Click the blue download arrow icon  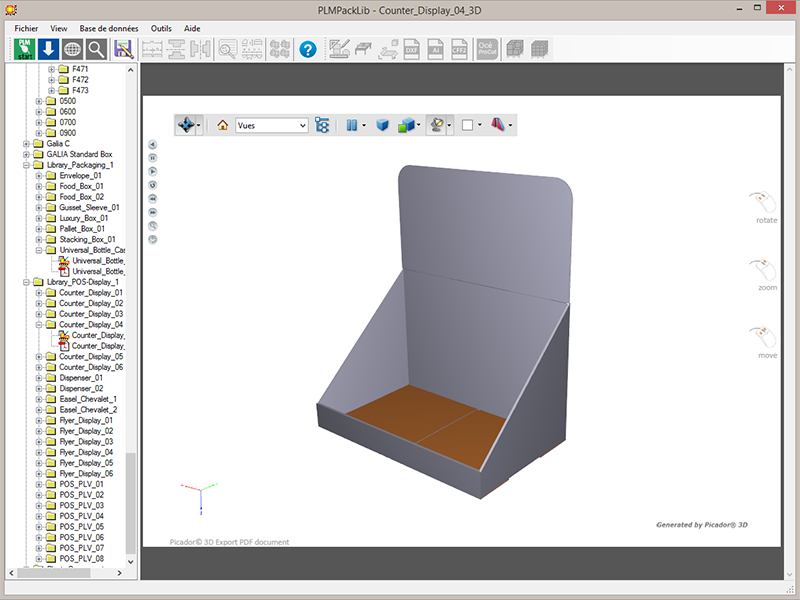tap(48, 49)
